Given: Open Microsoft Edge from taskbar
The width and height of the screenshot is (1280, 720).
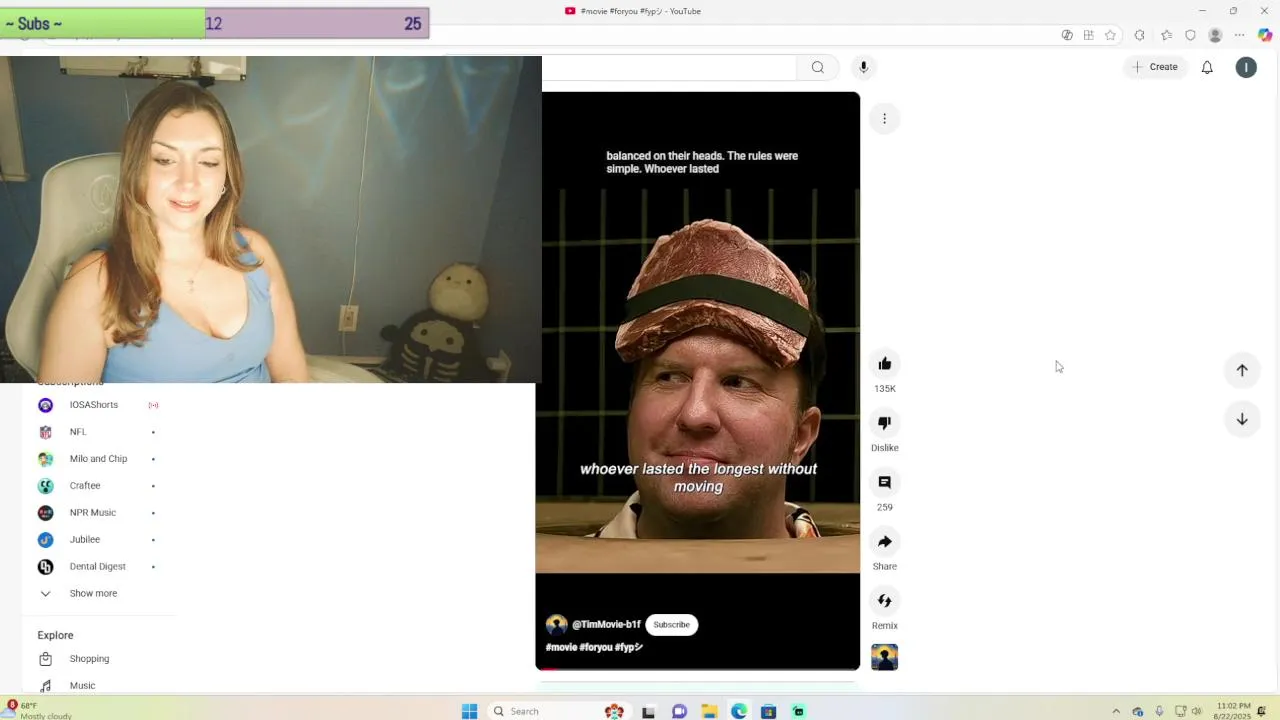Looking at the screenshot, I should [739, 711].
